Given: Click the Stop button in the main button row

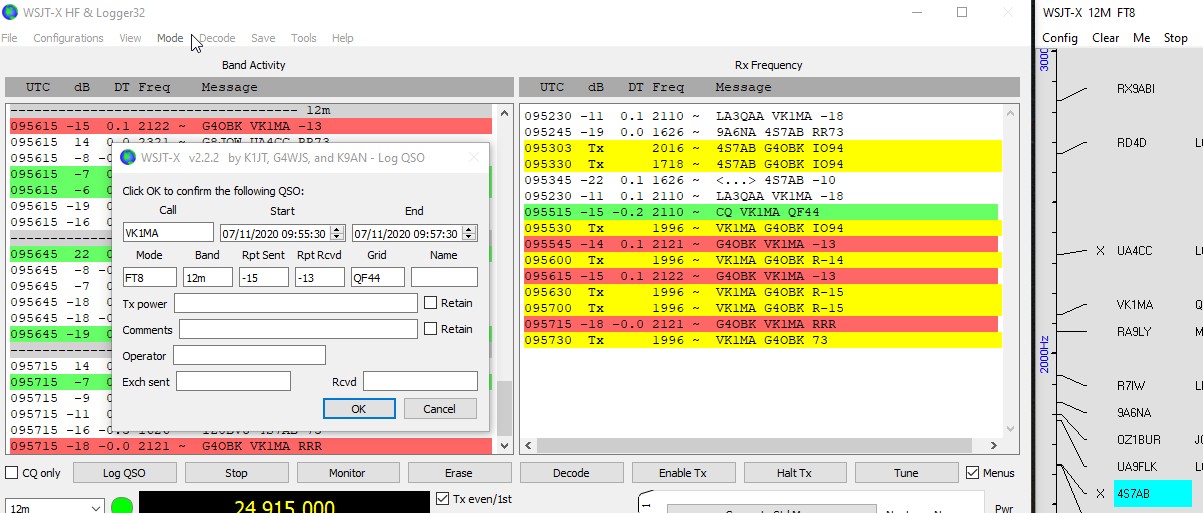Looking at the screenshot, I should click(x=236, y=473).
